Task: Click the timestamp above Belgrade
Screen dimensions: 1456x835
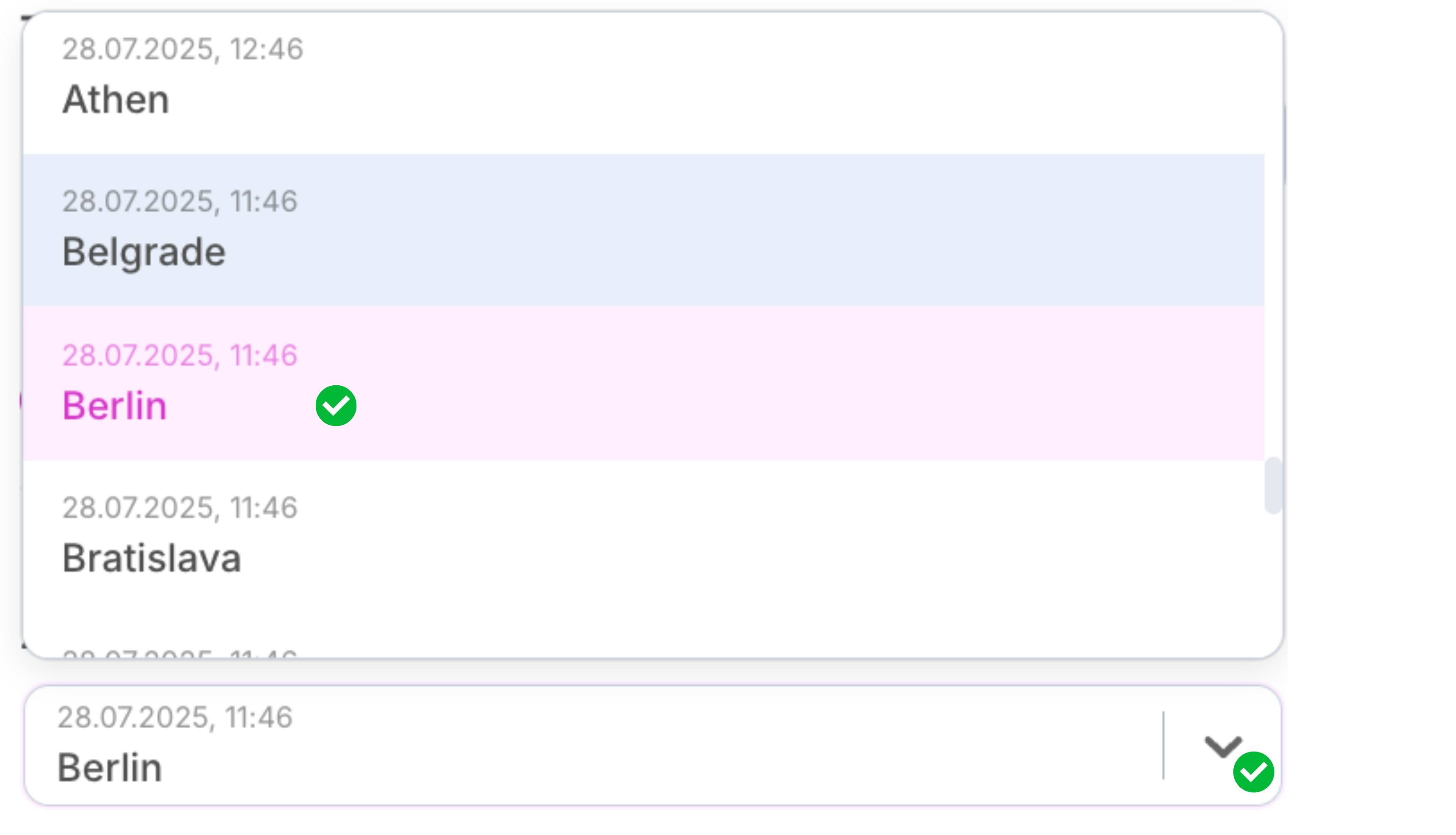Action: 180,202
